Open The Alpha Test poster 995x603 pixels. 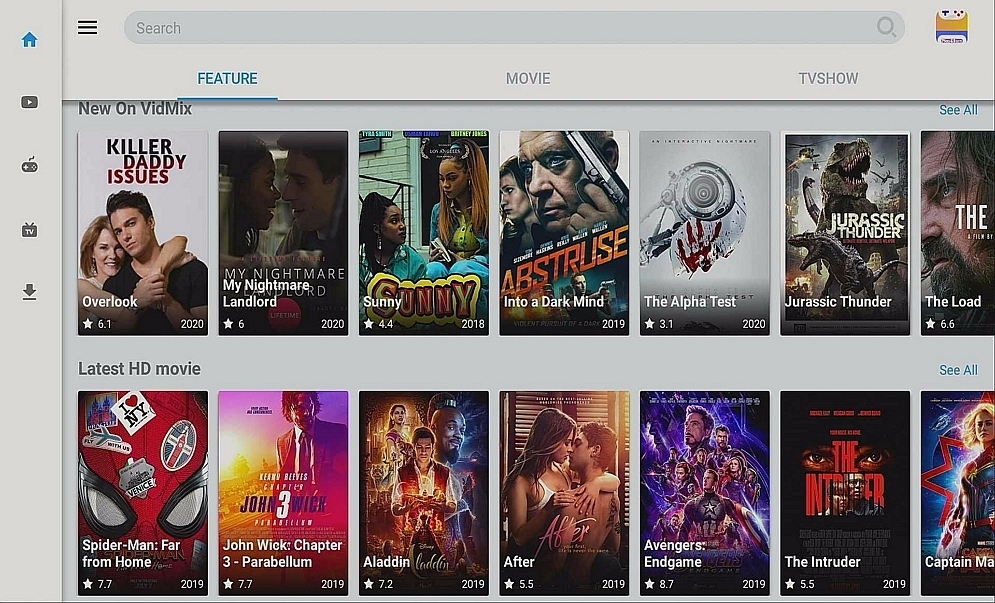[704, 233]
